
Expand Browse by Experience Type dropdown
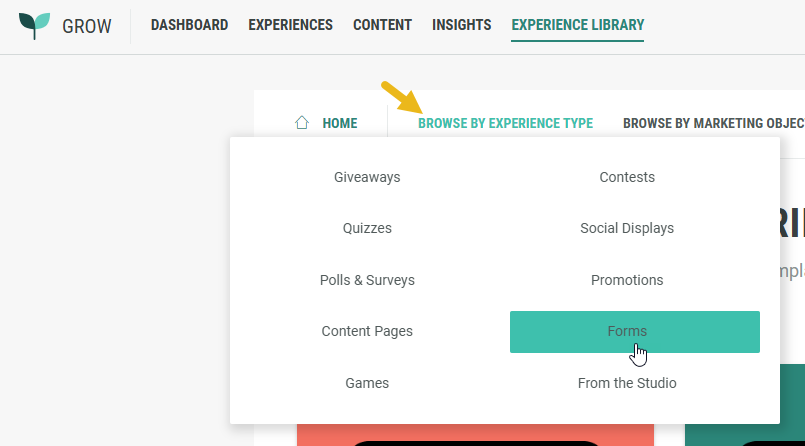[505, 123]
